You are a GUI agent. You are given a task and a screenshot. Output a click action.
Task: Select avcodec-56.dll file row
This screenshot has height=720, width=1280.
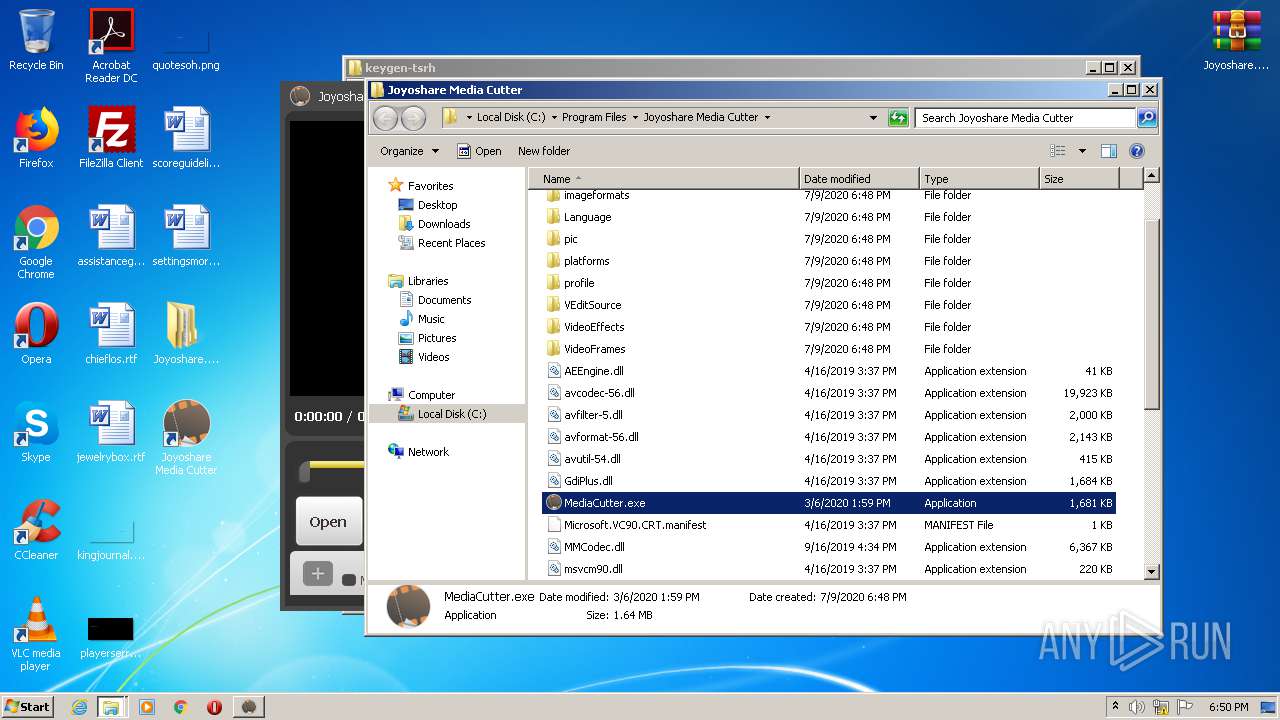click(x=829, y=393)
